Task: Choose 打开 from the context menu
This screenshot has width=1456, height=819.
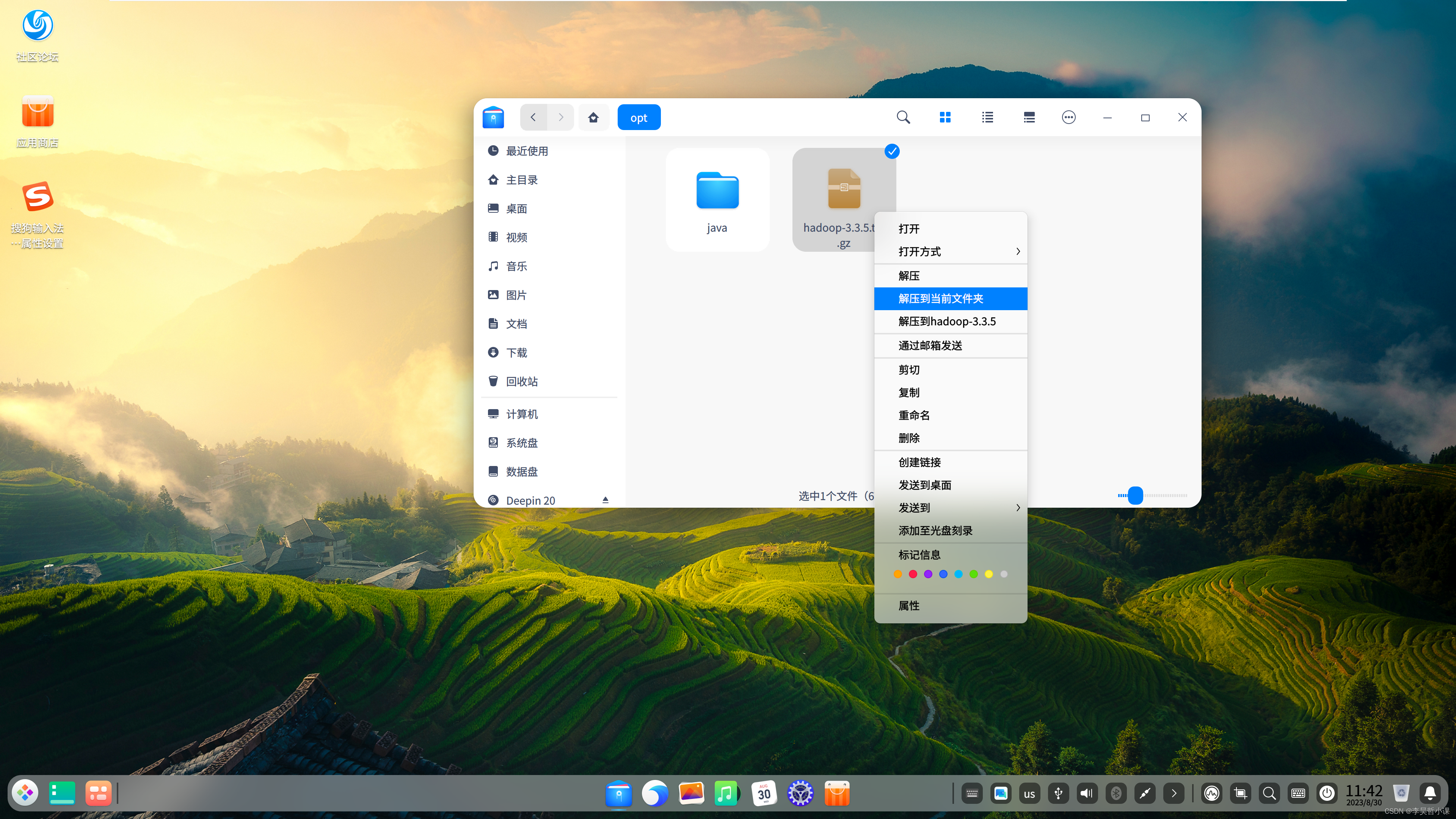Action: click(x=951, y=229)
